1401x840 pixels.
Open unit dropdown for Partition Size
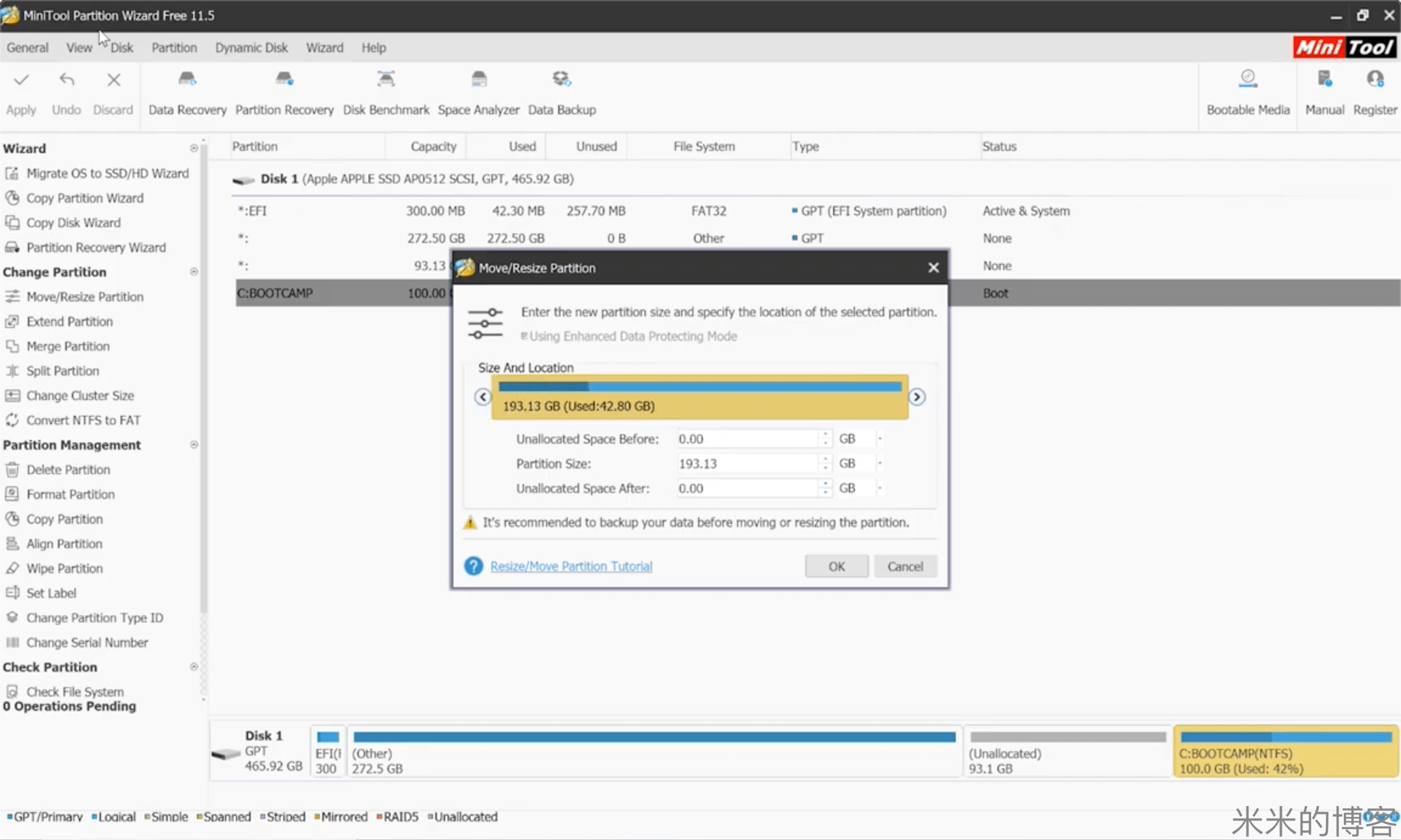pyautogui.click(x=879, y=464)
